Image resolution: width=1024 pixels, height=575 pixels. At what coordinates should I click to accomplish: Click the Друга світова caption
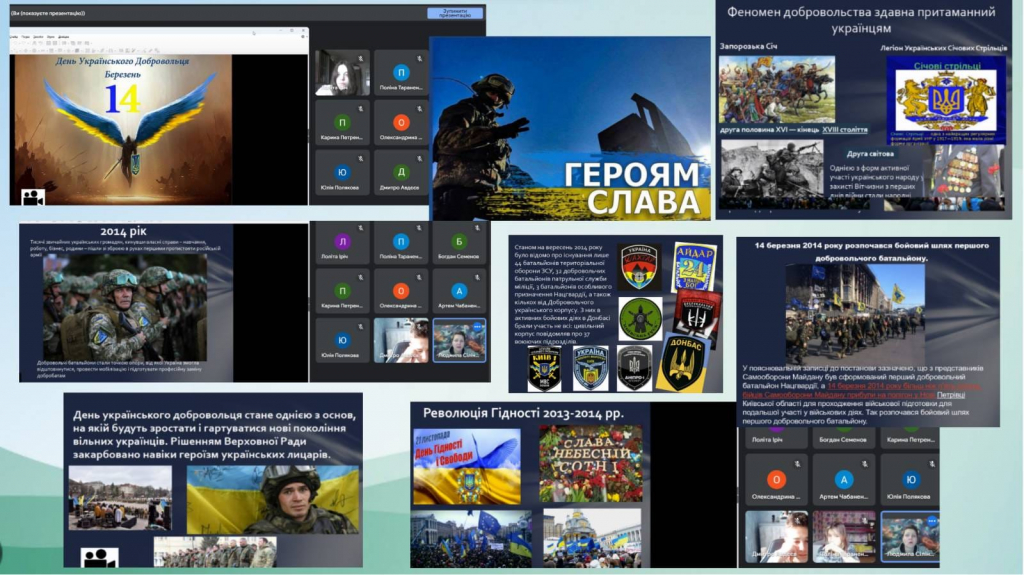click(x=870, y=154)
